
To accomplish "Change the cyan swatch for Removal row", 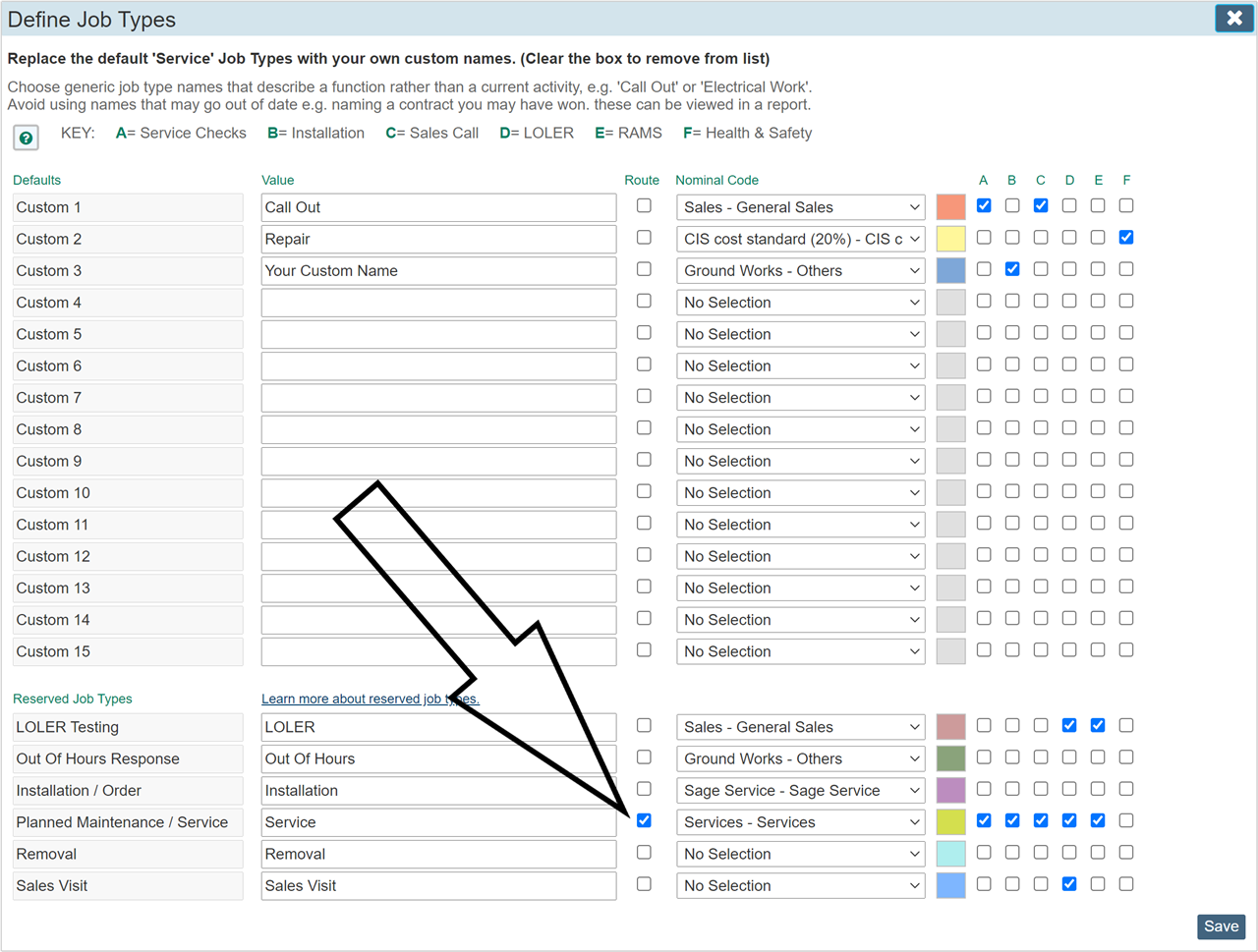I will [x=950, y=854].
